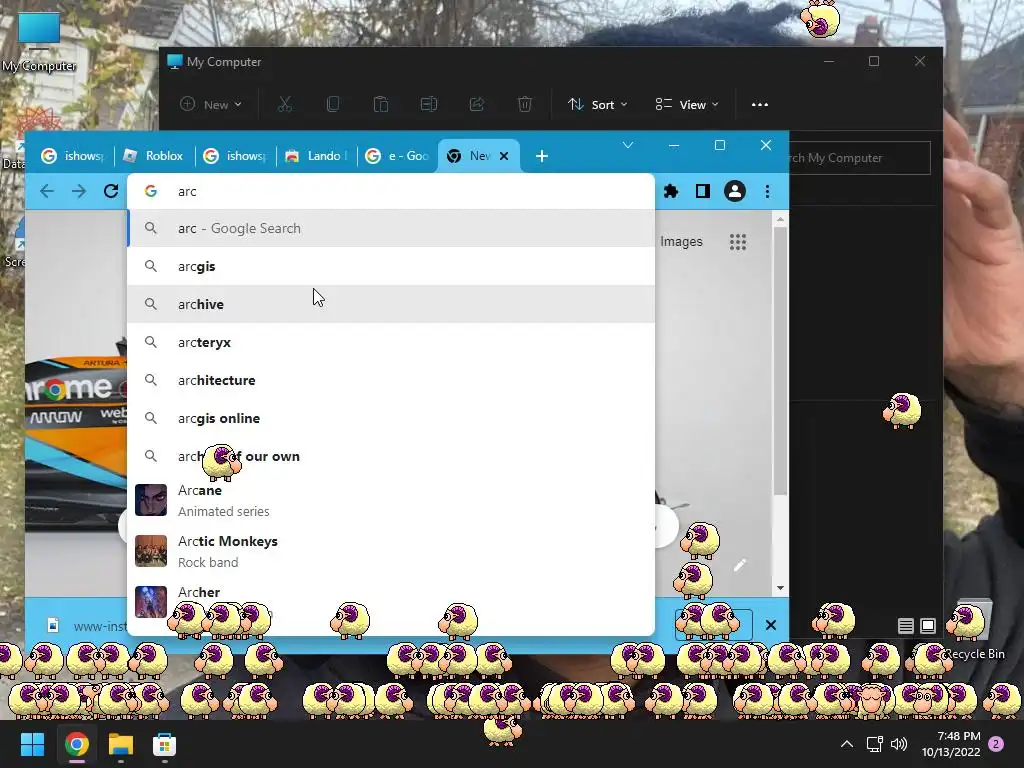Select the Archer suggestion

coord(391,602)
